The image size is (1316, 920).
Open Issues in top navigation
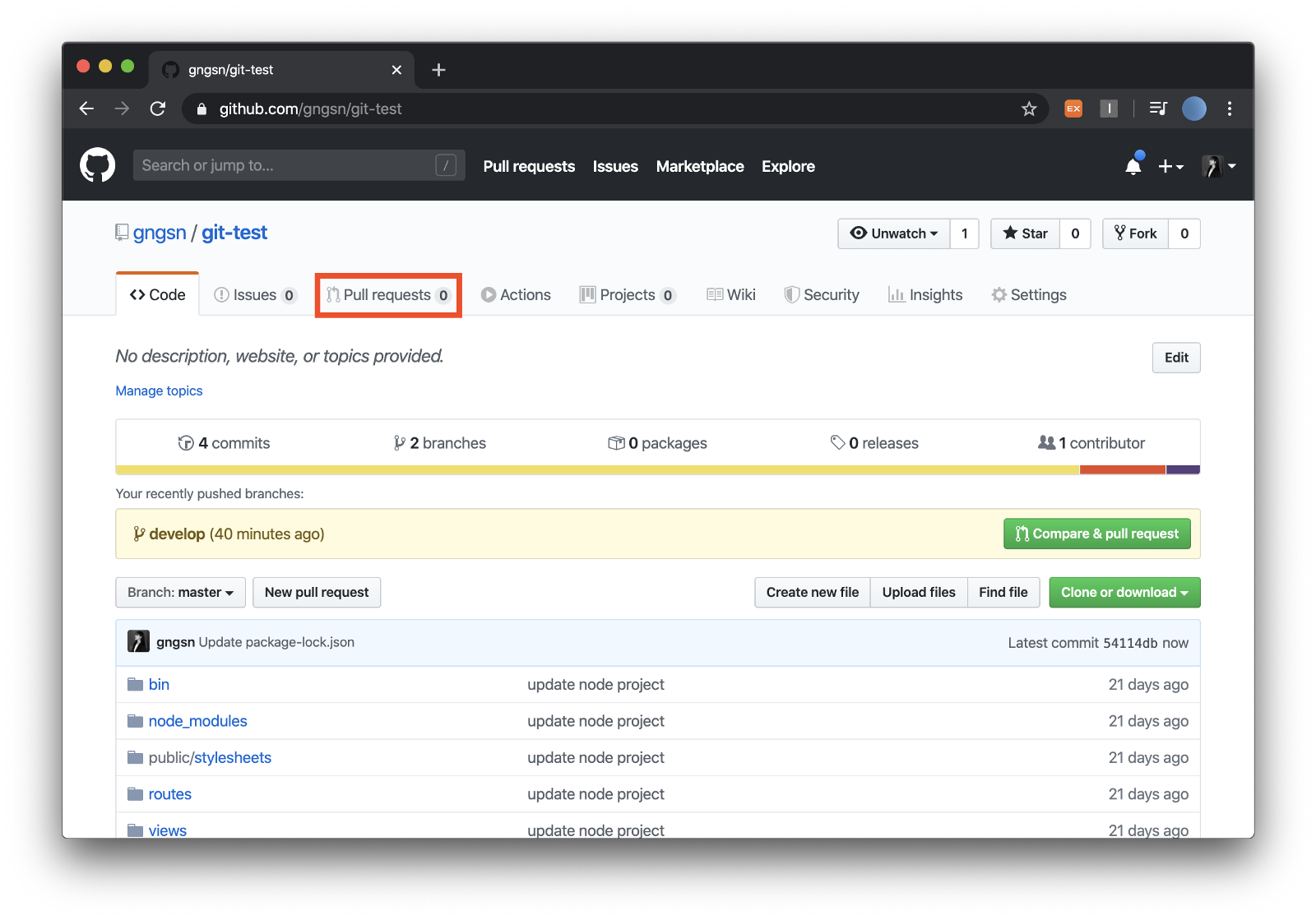(615, 166)
